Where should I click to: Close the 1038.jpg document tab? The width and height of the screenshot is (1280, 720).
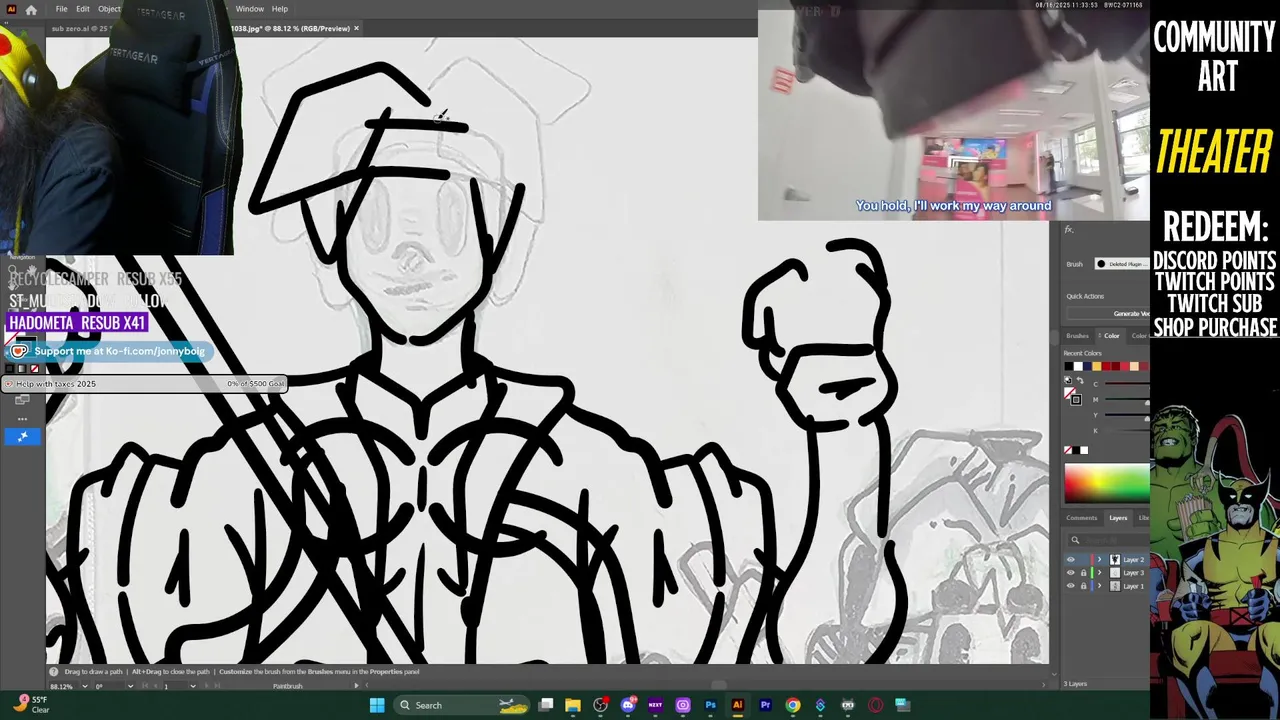coord(357,28)
